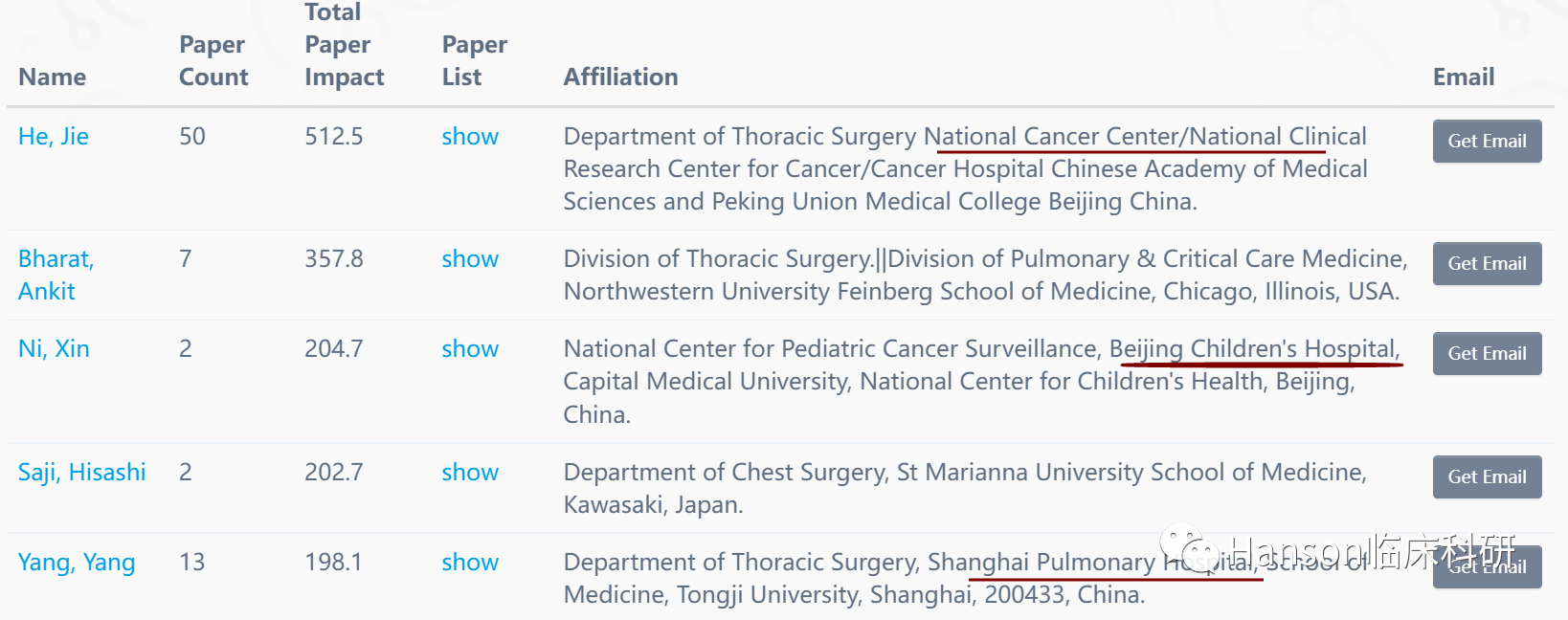Get Email for Yang, Yang
Screen dimensions: 1568x620
[1487, 567]
